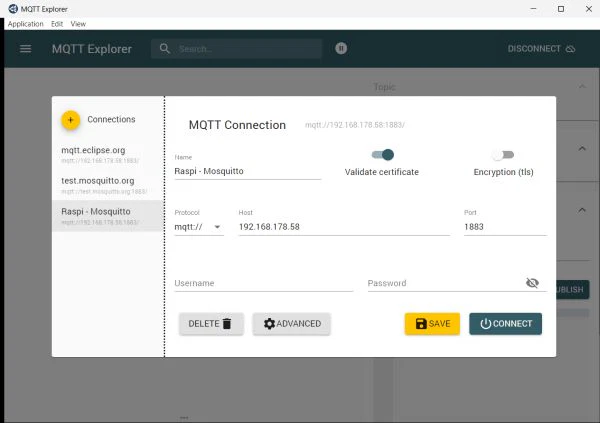This screenshot has width=600, height=423.
Task: Click the Host input field
Action: 343,227
